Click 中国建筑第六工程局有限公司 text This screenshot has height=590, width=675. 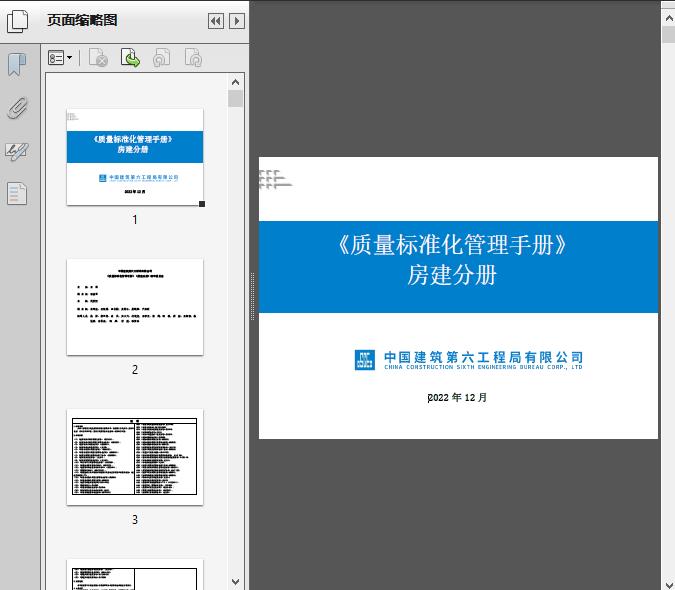tap(483, 357)
